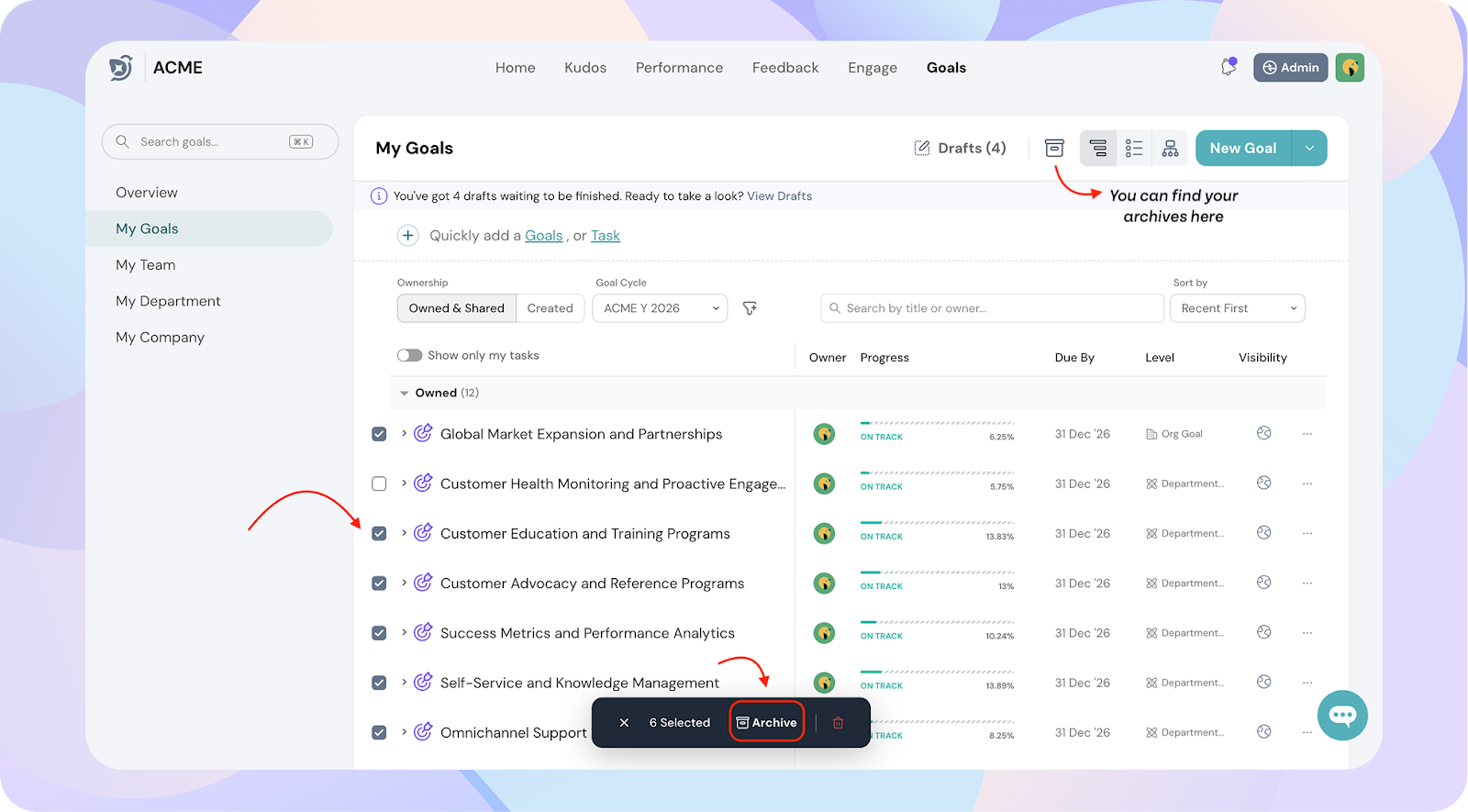Click the New Goal button
Image resolution: width=1468 pixels, height=812 pixels.
click(x=1243, y=148)
